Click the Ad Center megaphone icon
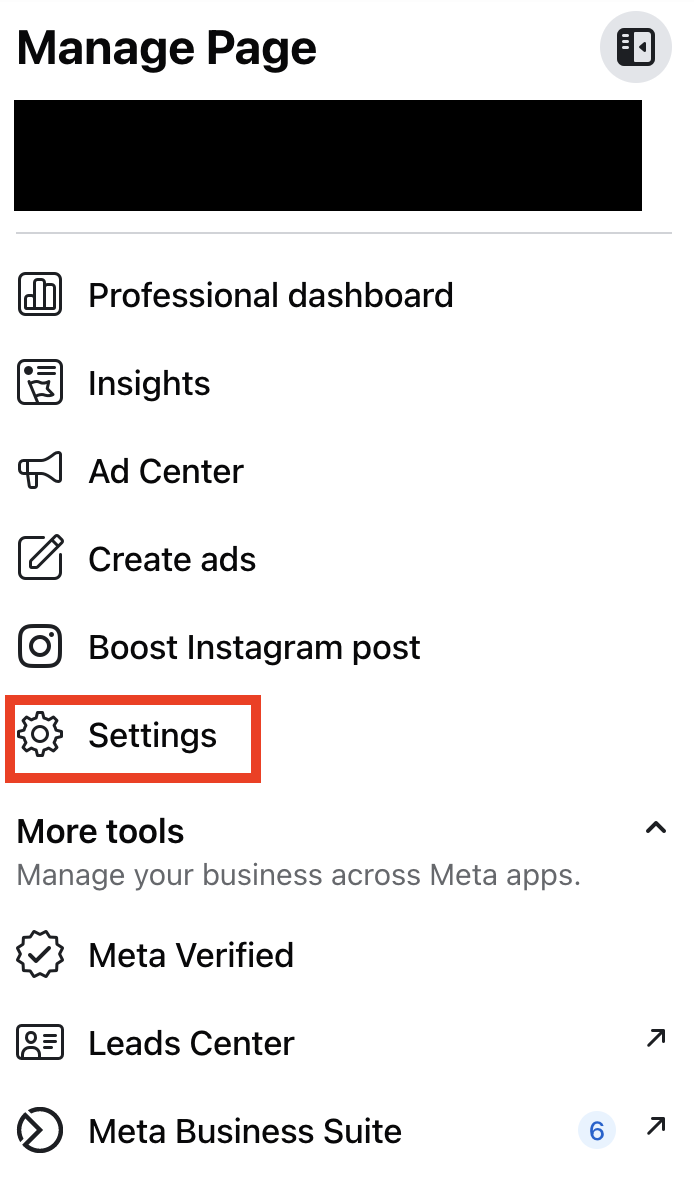The image size is (694, 1200). tap(40, 471)
